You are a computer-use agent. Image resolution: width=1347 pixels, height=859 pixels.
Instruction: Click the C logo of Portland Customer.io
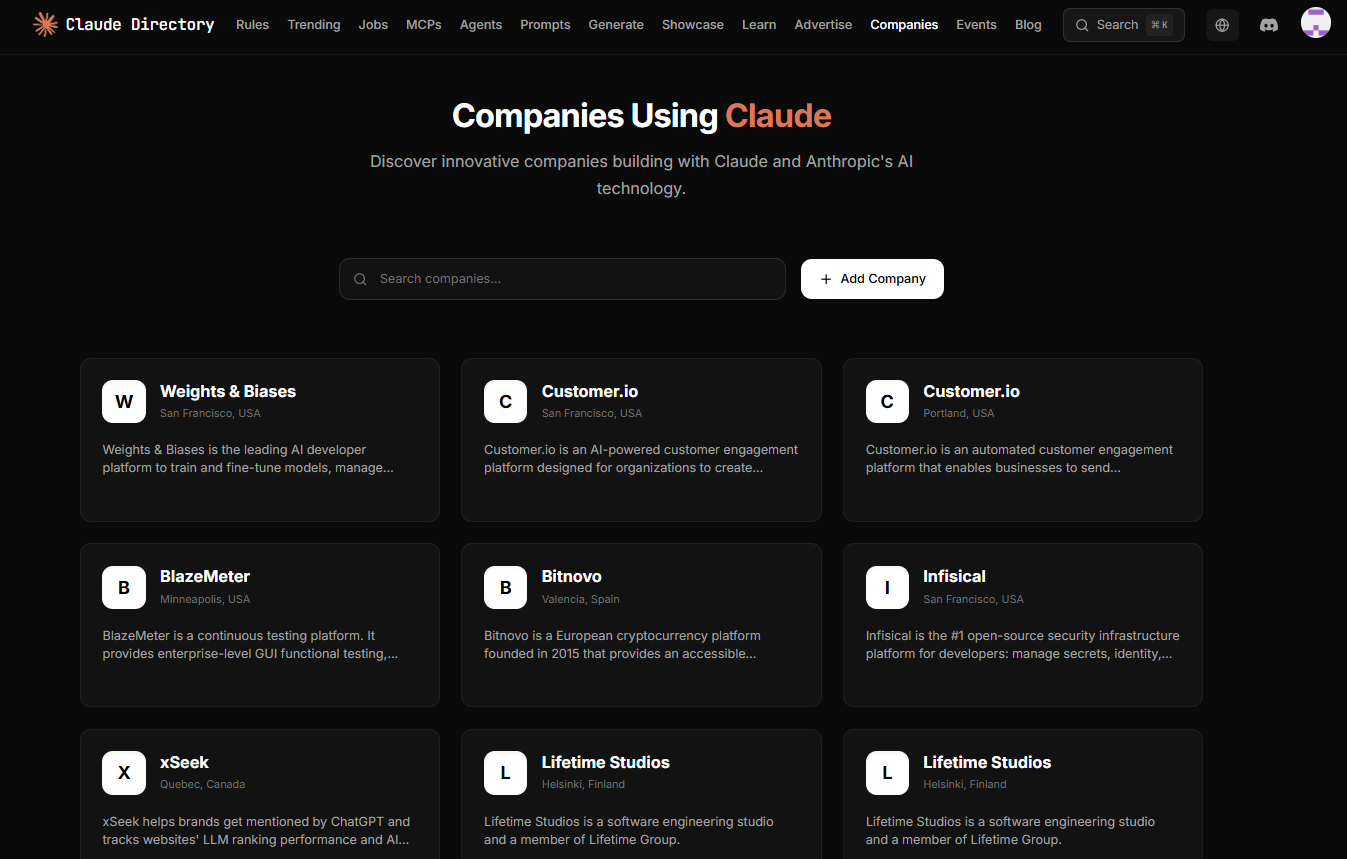887,402
